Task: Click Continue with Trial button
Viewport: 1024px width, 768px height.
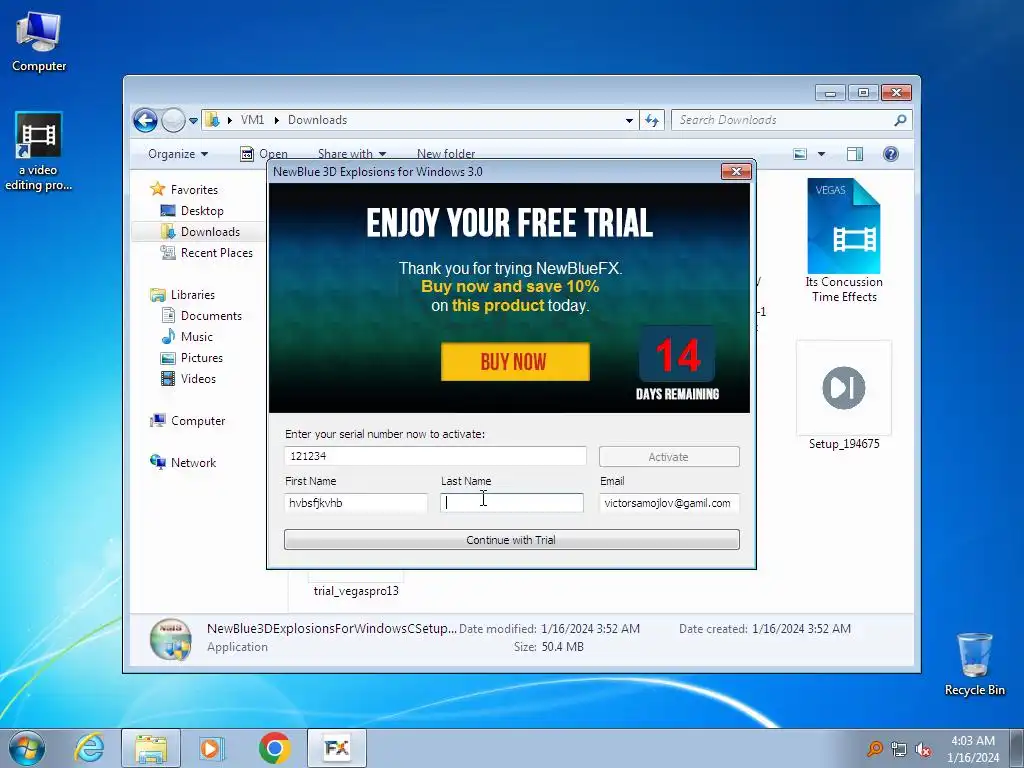Action: click(512, 540)
